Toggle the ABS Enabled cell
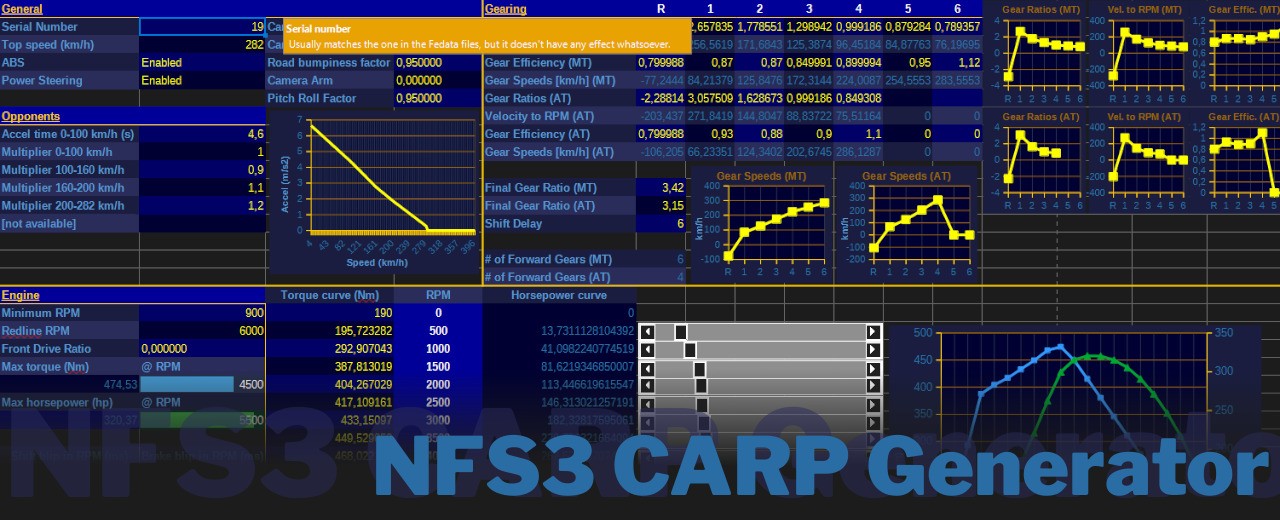Image resolution: width=1280 pixels, height=520 pixels. tap(202, 63)
